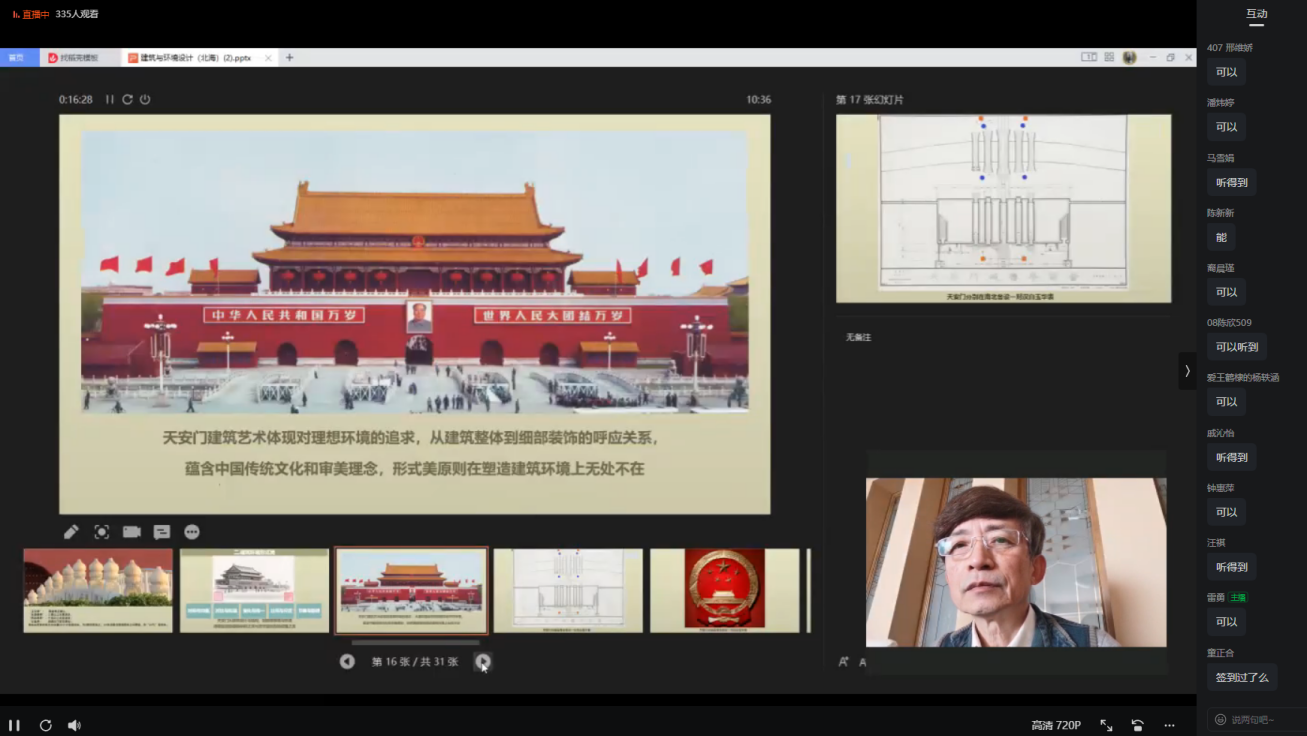Reset the presentation timer
1307x736 pixels.
[127, 100]
